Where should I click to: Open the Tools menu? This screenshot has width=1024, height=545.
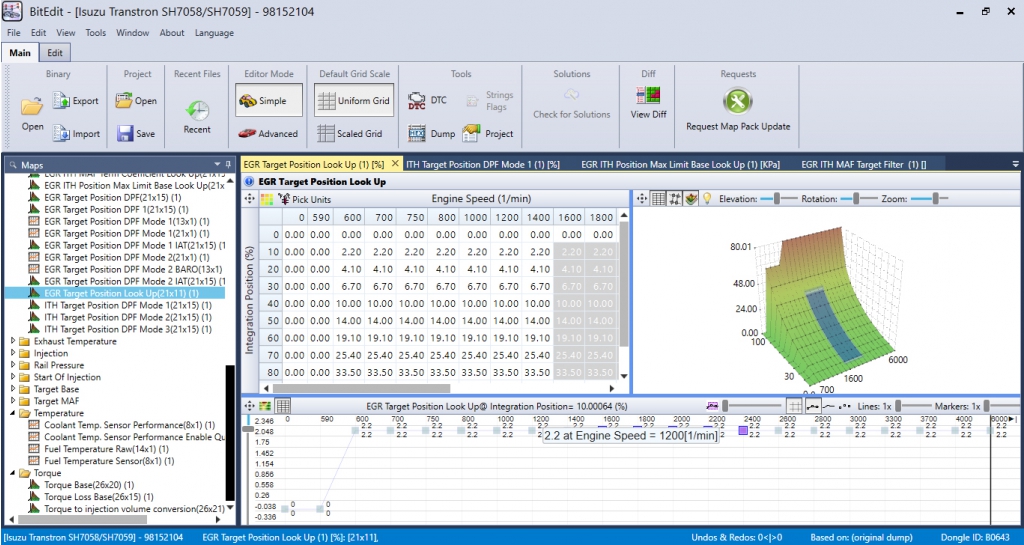point(95,33)
